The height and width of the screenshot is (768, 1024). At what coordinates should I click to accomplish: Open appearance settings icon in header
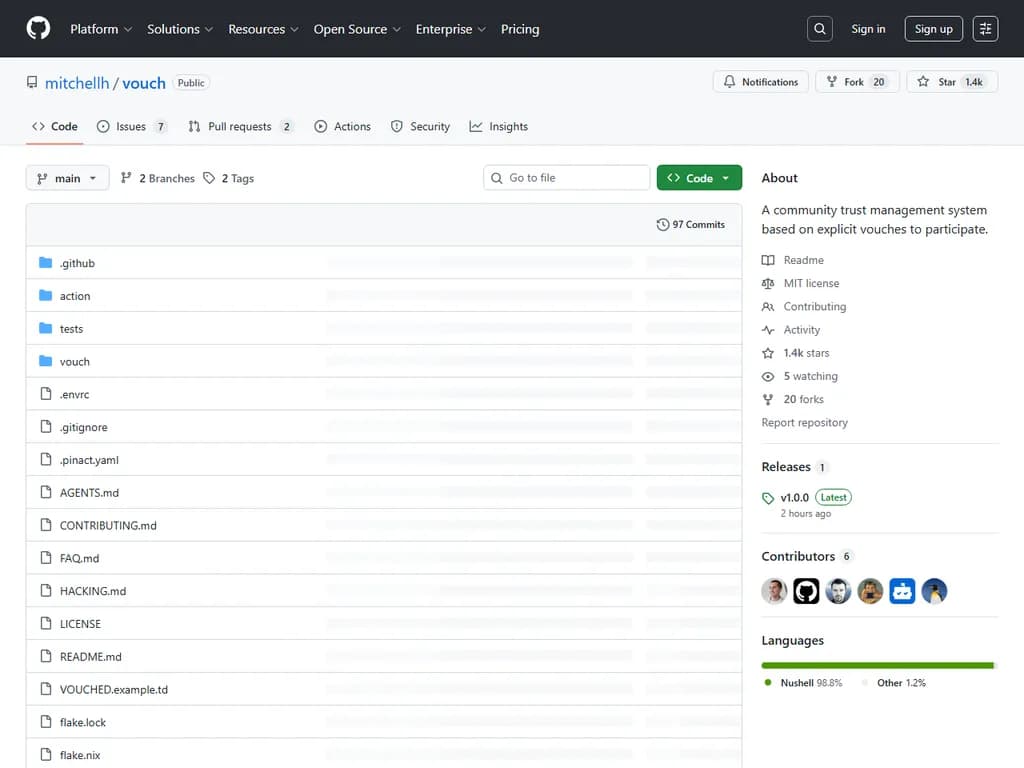click(x=985, y=29)
